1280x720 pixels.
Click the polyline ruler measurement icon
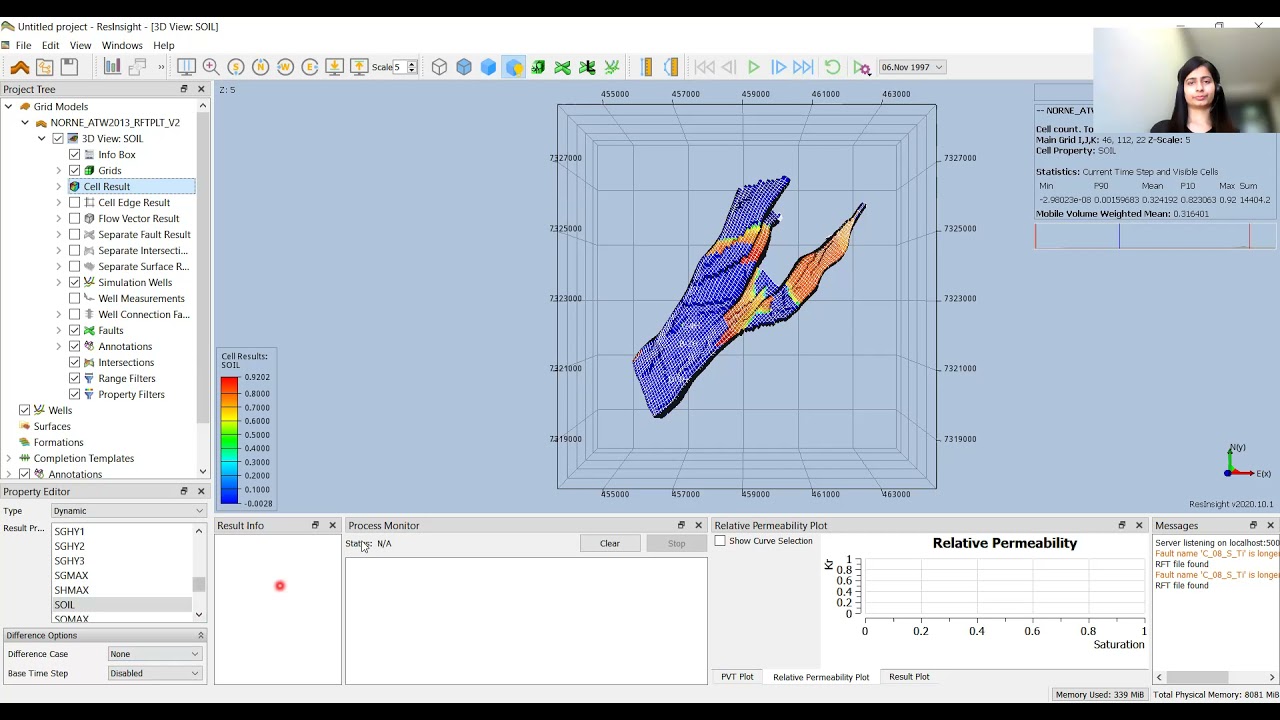click(671, 67)
